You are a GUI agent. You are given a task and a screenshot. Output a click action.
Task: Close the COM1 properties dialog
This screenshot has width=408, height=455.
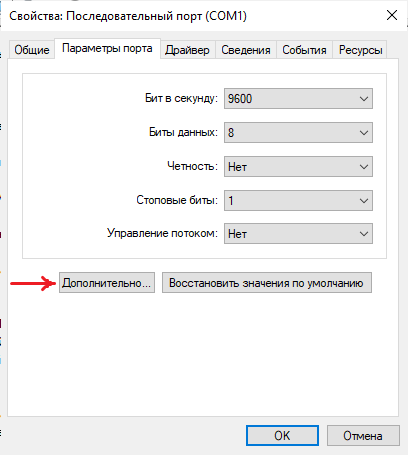pos(392,15)
